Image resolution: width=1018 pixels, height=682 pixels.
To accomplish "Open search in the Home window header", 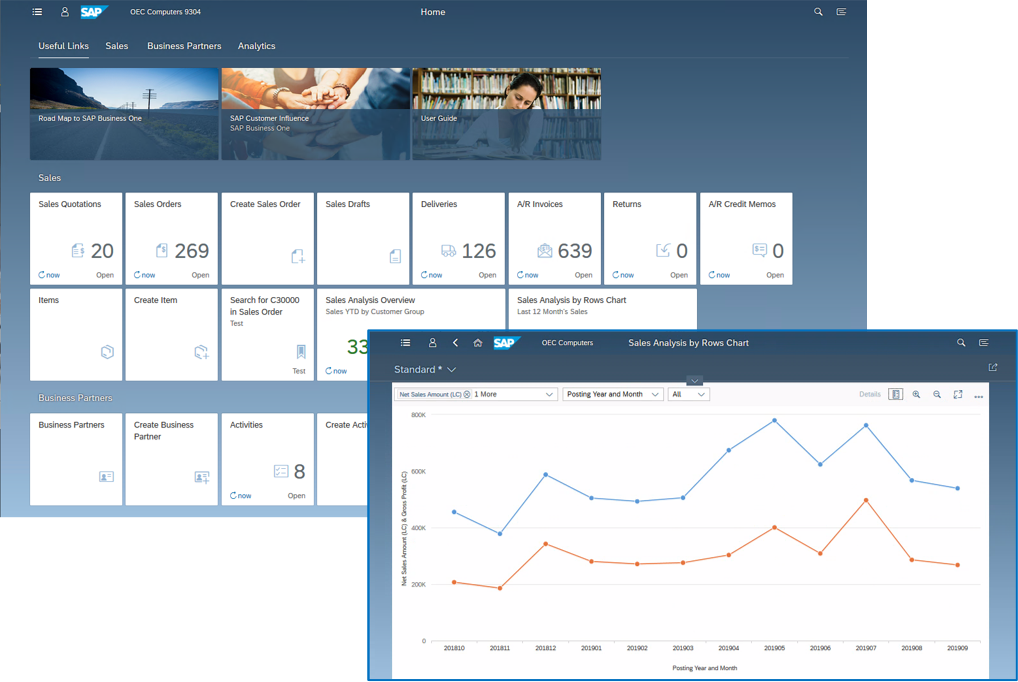I will 818,12.
